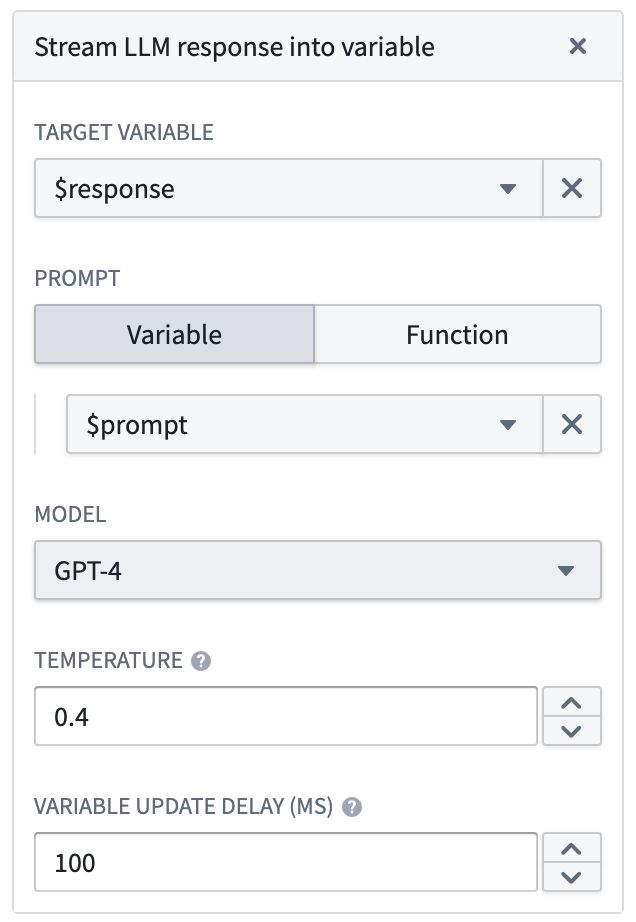Click the Model section label

point(70,515)
